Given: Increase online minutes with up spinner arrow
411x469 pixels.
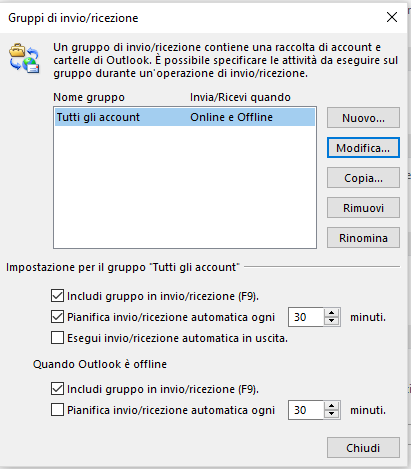Looking at the screenshot, I should (331, 313).
